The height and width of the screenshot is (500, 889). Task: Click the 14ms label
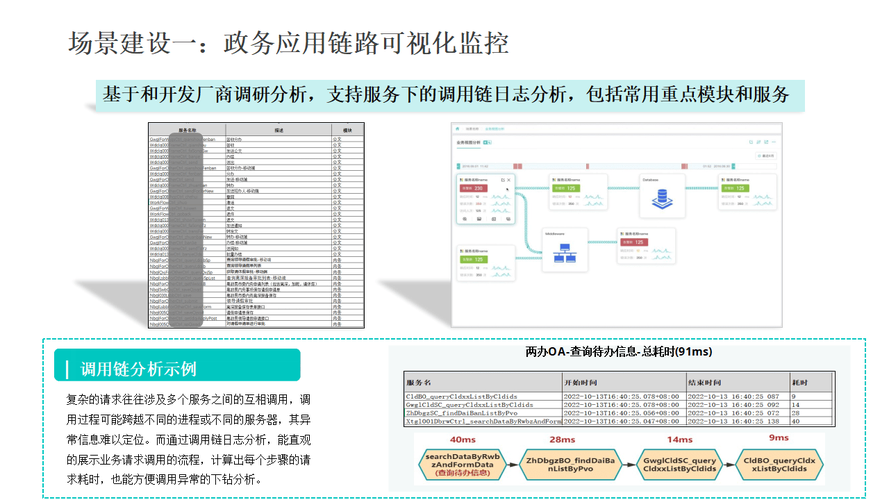[x=680, y=439]
